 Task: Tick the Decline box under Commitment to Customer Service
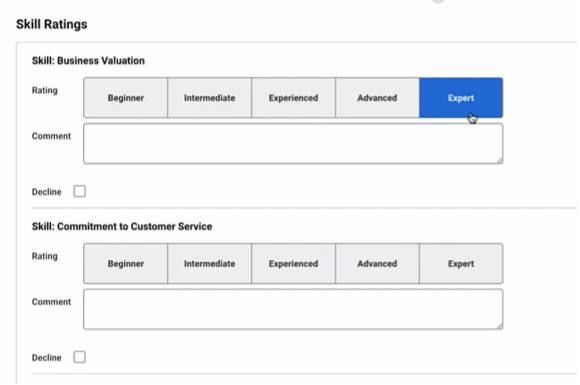click(x=80, y=357)
